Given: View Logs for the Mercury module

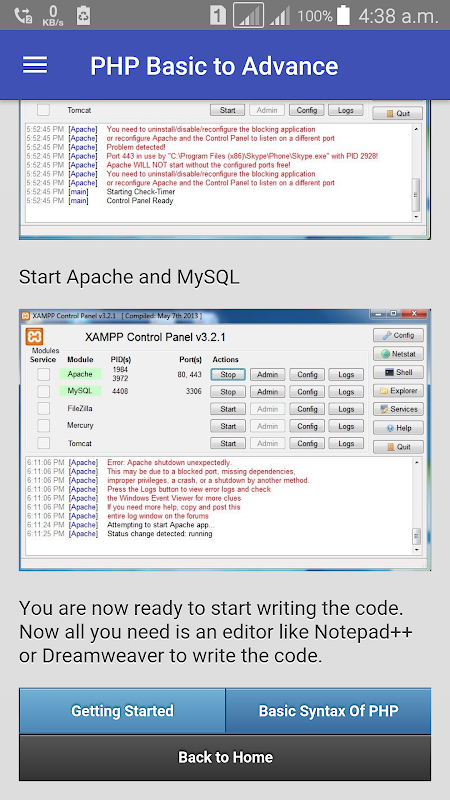Looking at the screenshot, I should click(346, 426).
